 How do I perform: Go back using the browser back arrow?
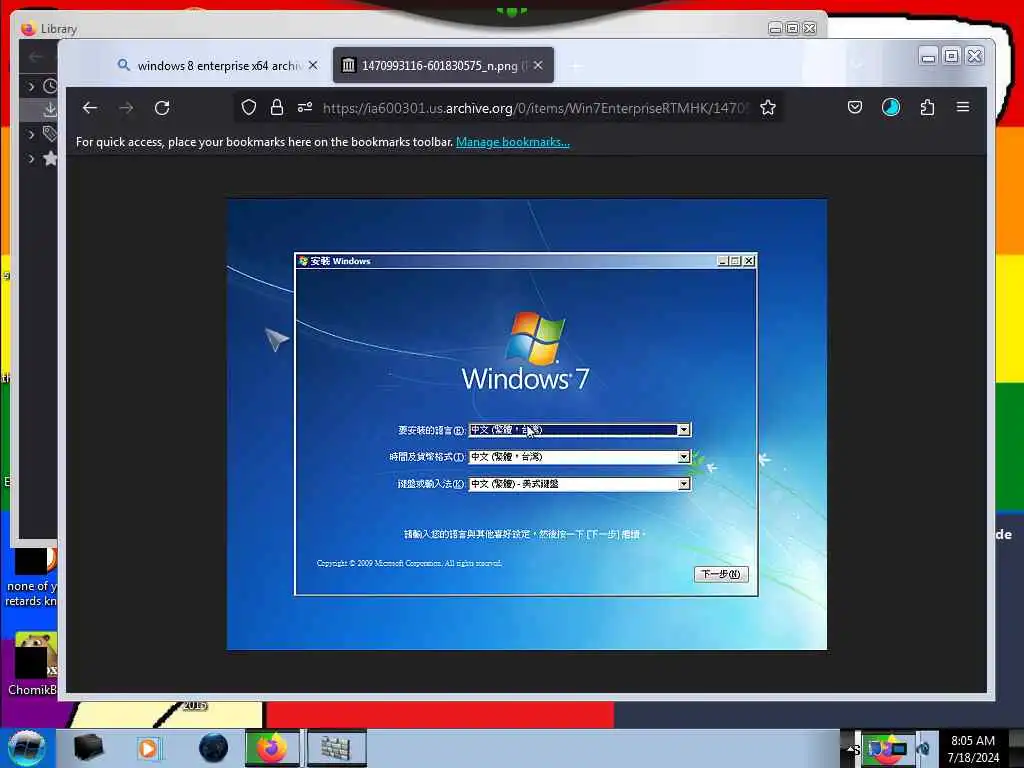point(90,108)
